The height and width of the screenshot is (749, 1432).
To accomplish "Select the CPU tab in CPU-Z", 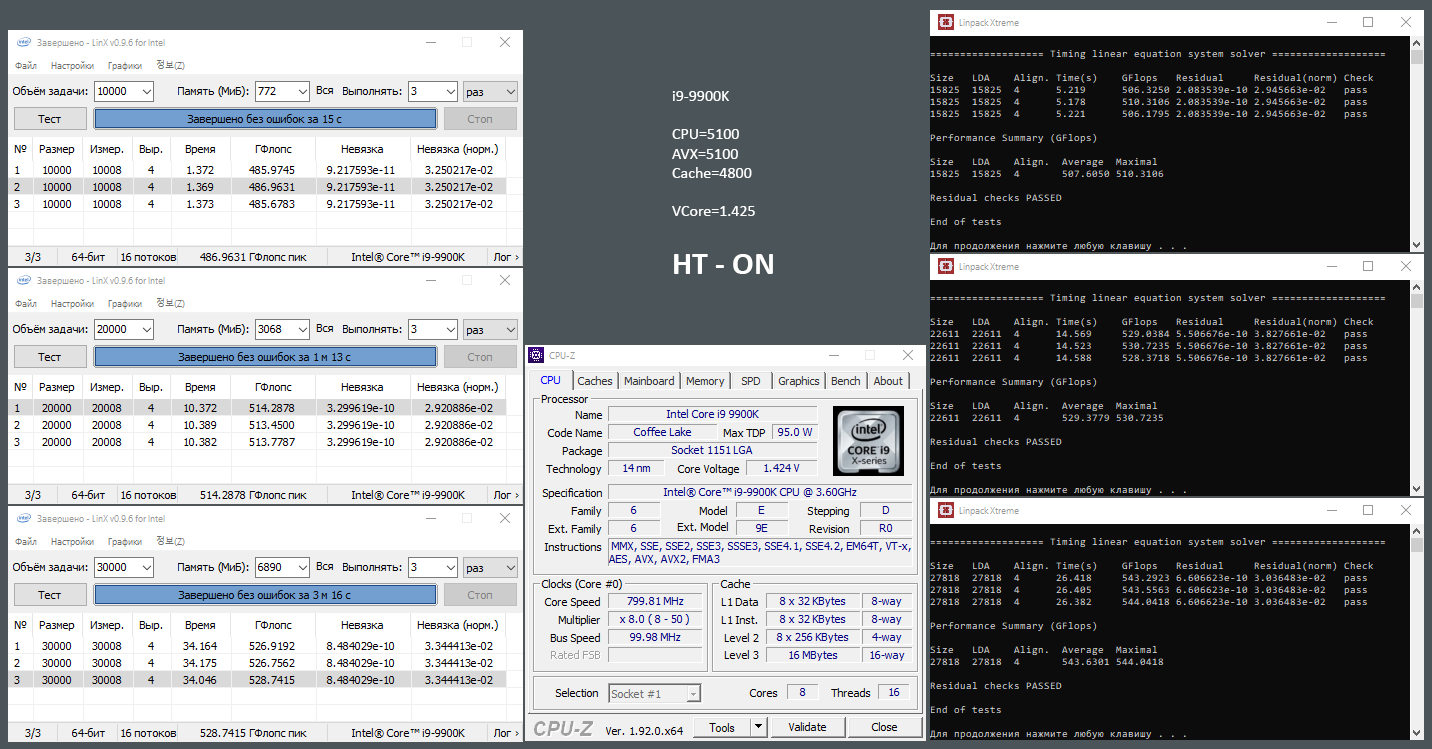I will (550, 380).
